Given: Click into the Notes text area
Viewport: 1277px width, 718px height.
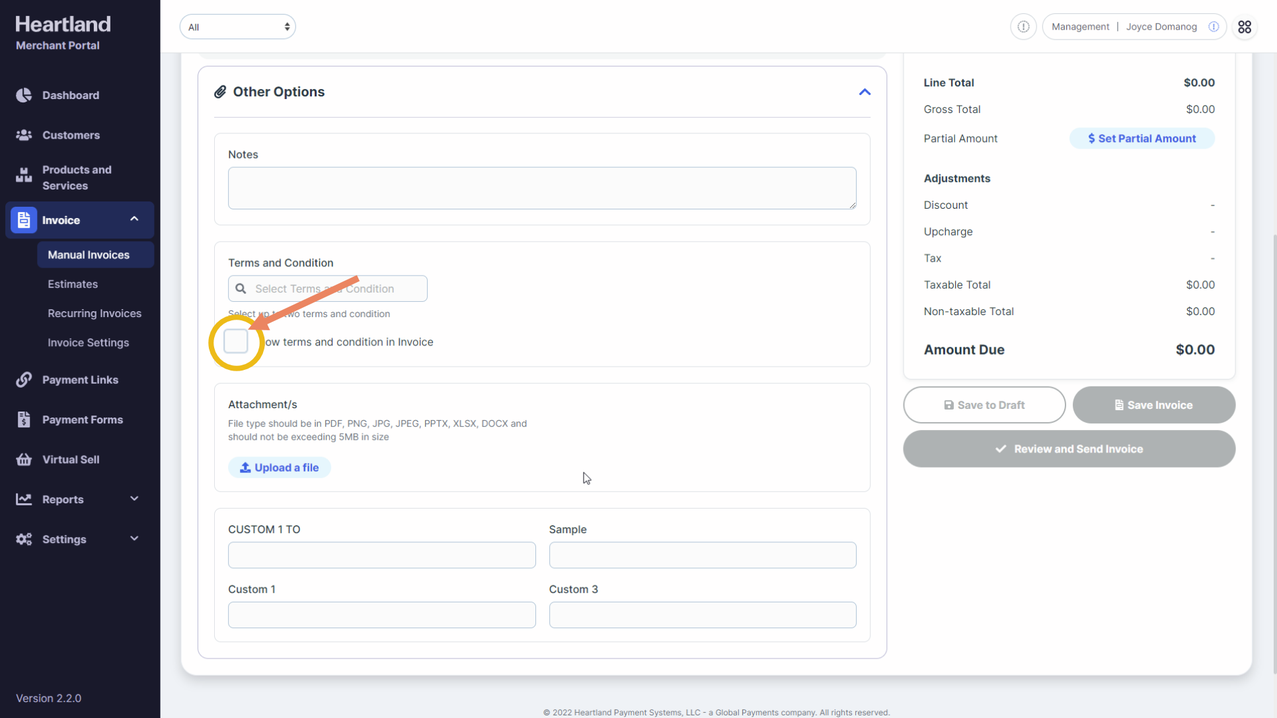Looking at the screenshot, I should 541,188.
